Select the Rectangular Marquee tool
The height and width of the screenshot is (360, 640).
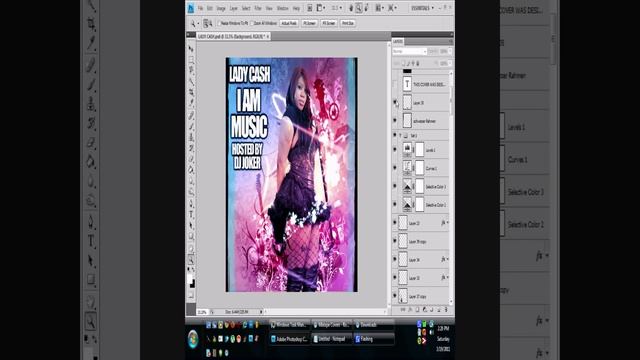pos(191,60)
